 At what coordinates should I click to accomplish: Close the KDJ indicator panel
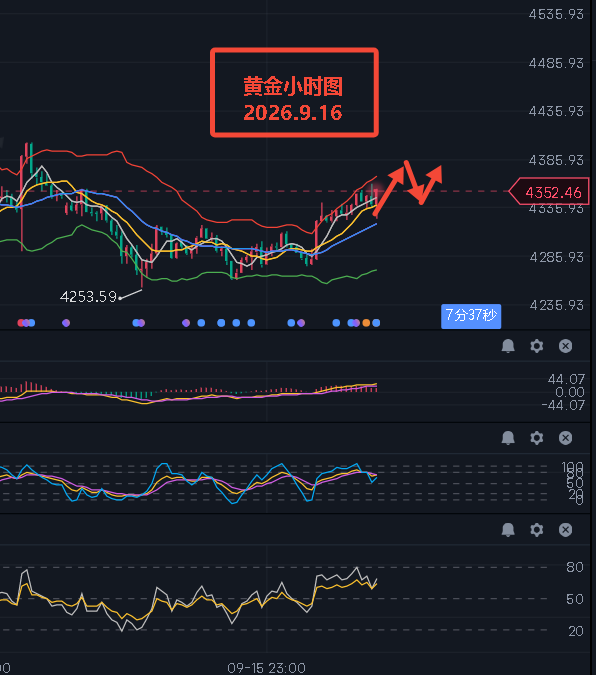565,438
